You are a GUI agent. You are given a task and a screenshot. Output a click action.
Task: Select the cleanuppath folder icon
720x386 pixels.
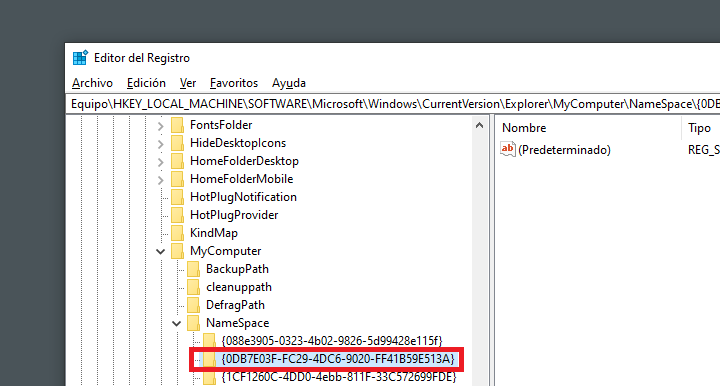193,287
